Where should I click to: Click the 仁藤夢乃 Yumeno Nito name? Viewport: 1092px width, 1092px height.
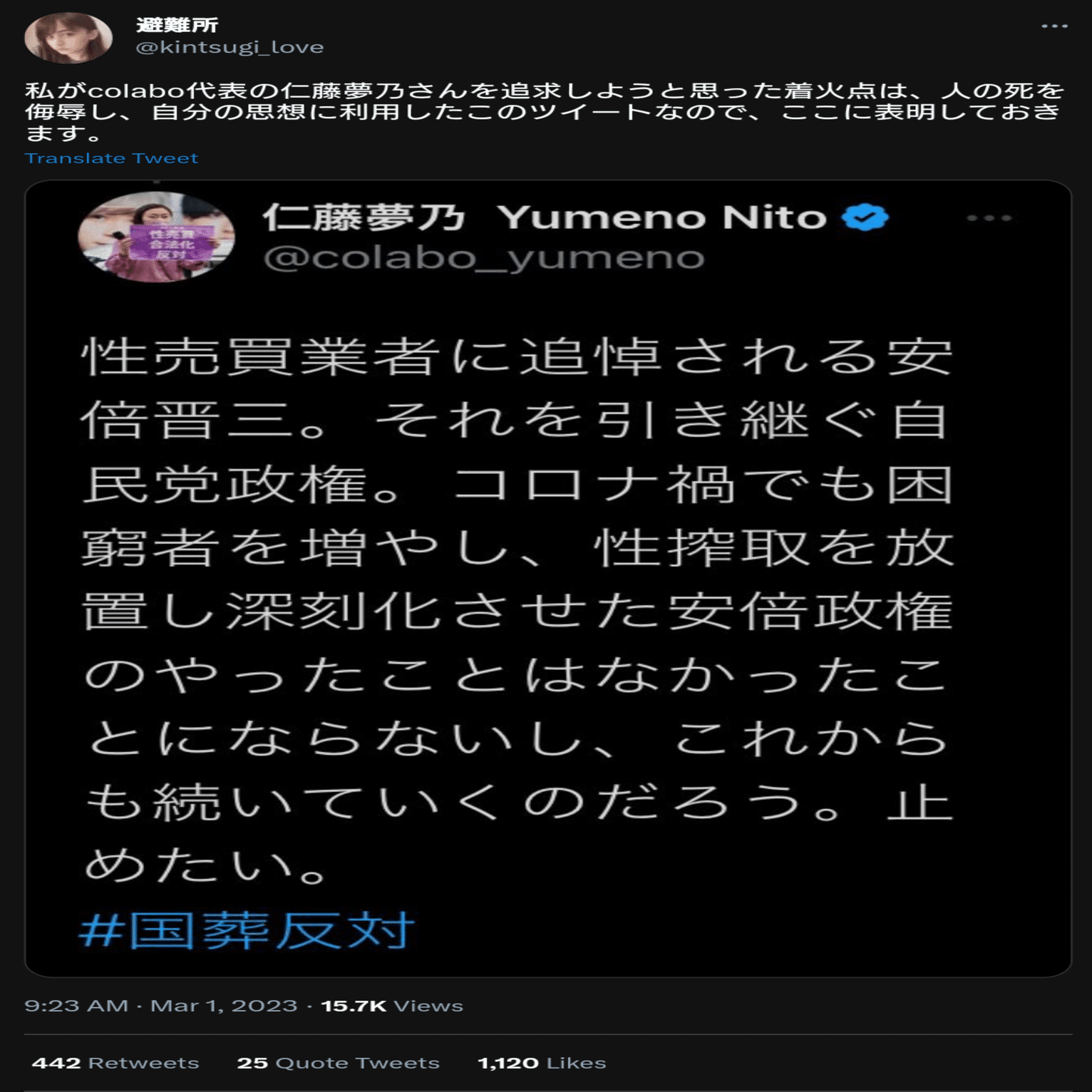point(545,217)
